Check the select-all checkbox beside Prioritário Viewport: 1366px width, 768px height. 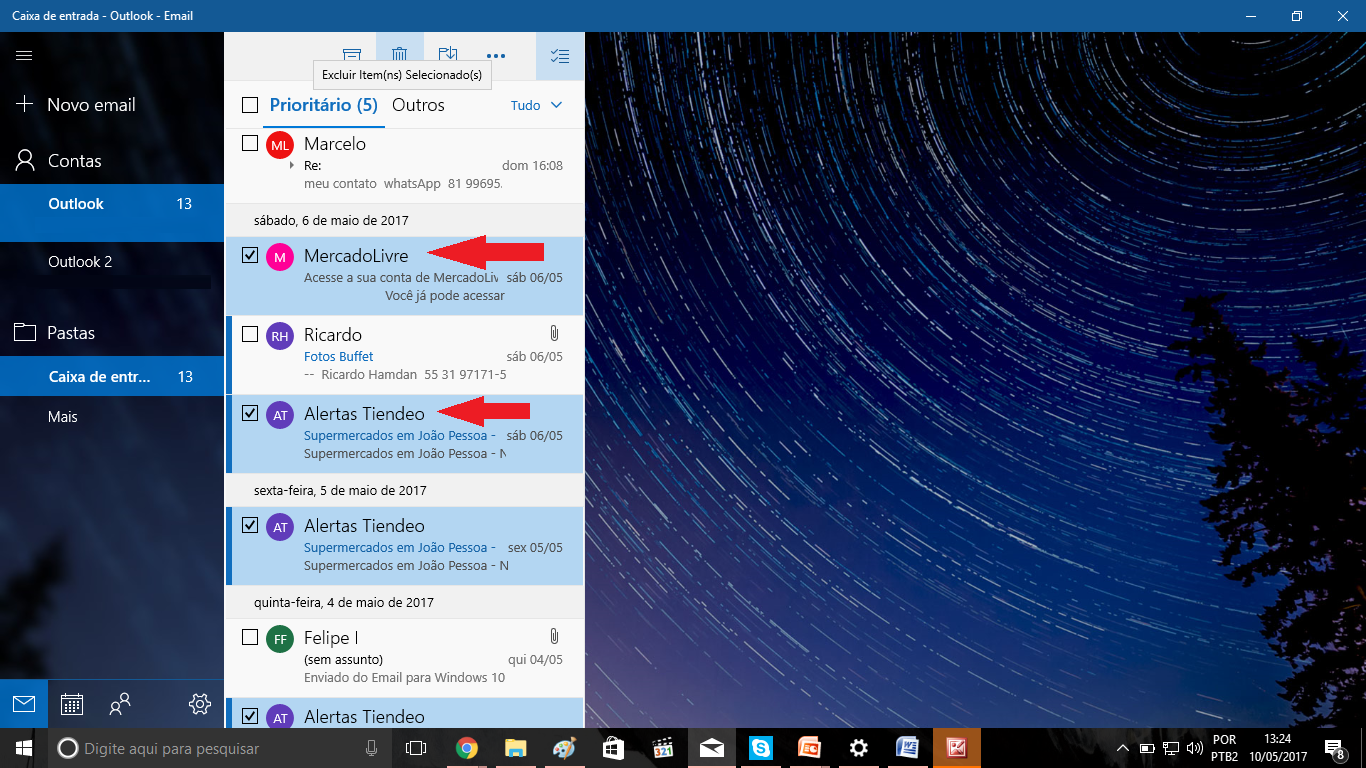click(x=250, y=105)
